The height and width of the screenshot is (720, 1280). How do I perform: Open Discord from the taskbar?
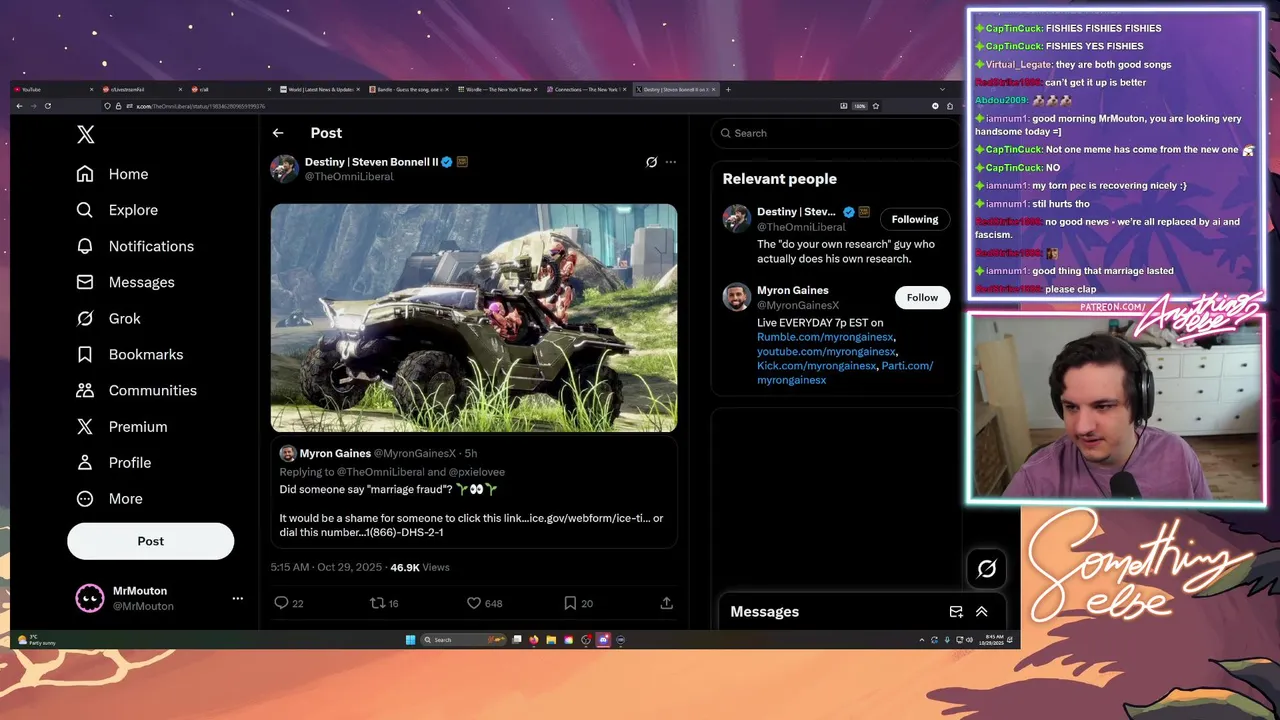point(603,640)
